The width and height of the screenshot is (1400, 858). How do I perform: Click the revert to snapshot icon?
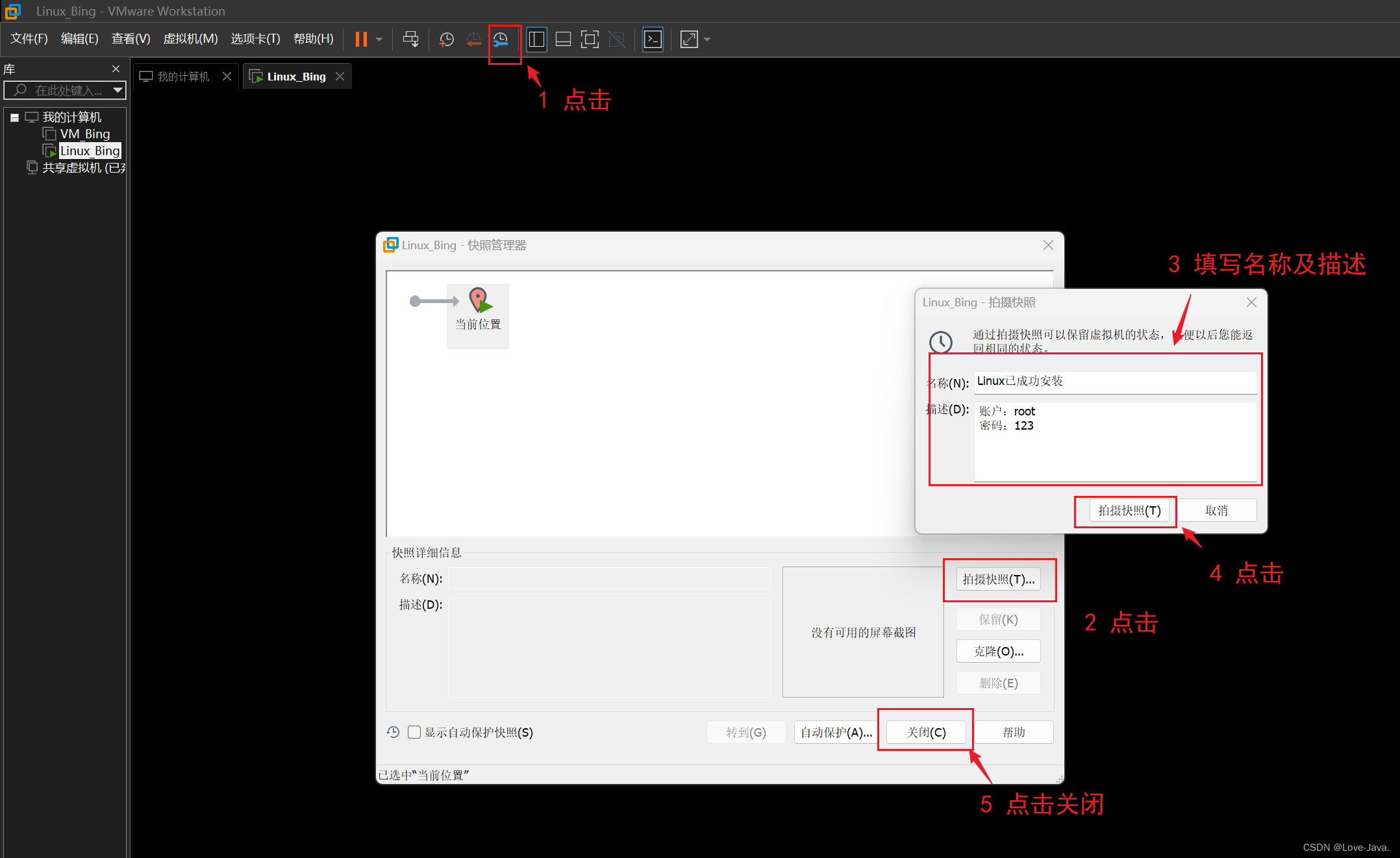point(473,40)
